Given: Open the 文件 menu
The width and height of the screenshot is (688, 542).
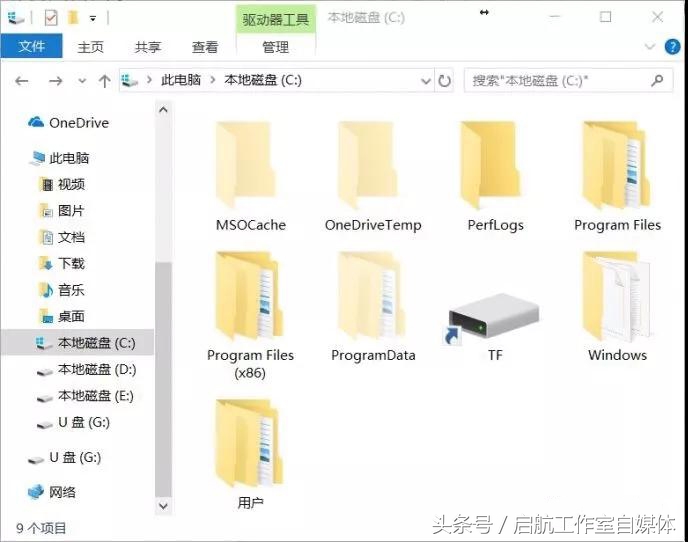Looking at the screenshot, I should coord(32,46).
